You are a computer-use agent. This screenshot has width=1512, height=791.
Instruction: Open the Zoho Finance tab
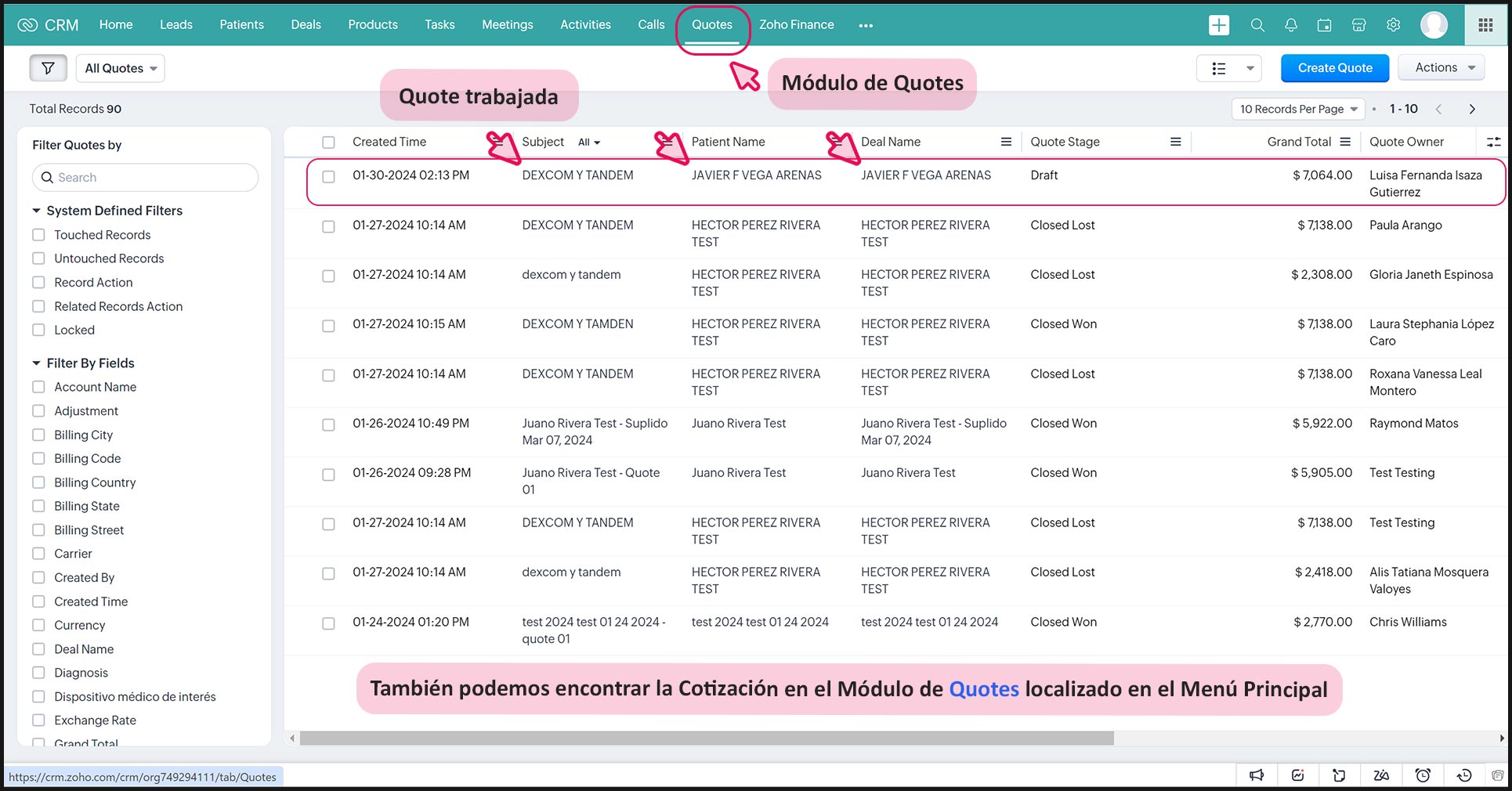796,25
